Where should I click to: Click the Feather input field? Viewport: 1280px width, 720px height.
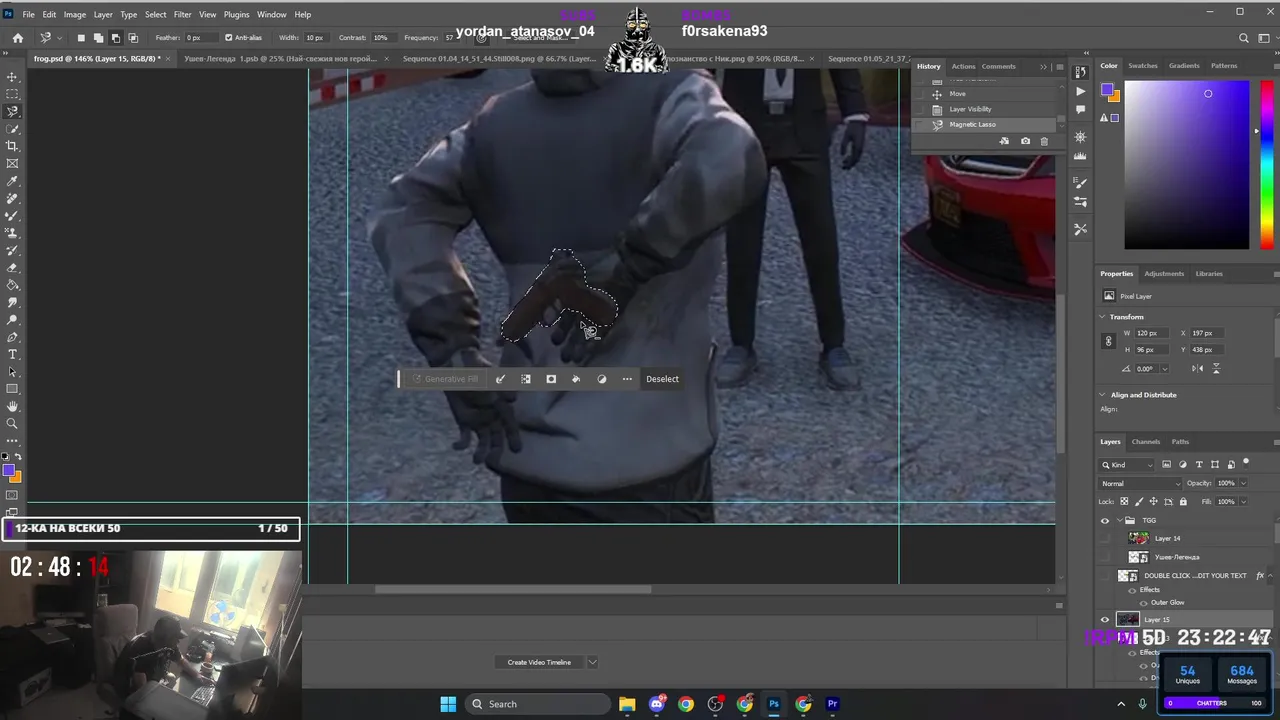point(203,38)
